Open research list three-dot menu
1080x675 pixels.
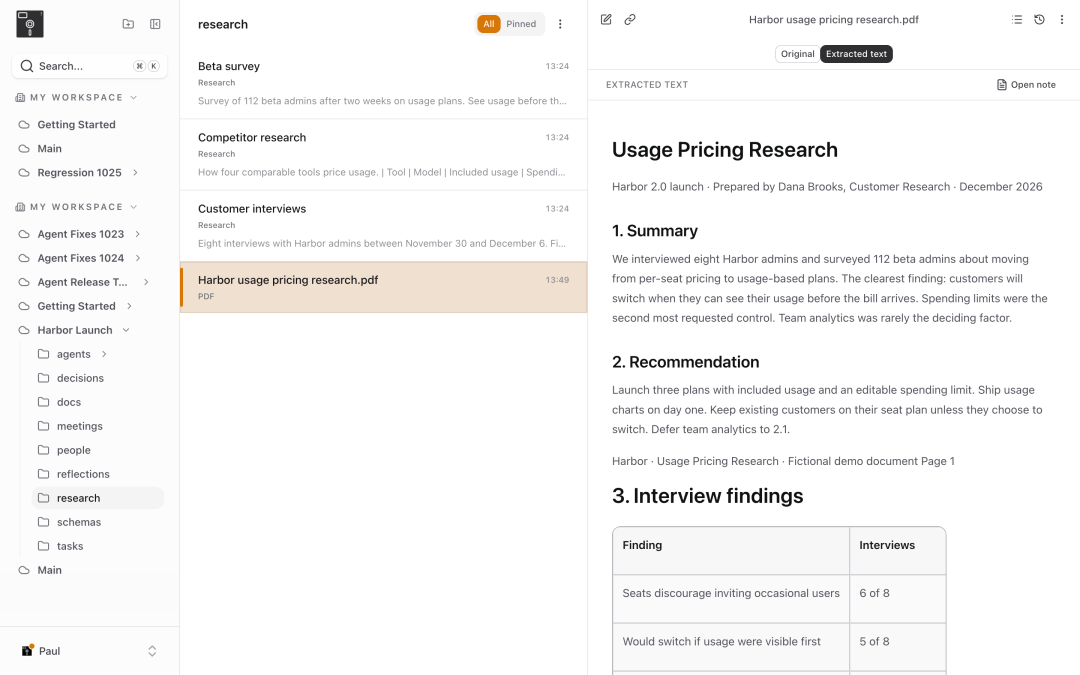pyautogui.click(x=560, y=24)
